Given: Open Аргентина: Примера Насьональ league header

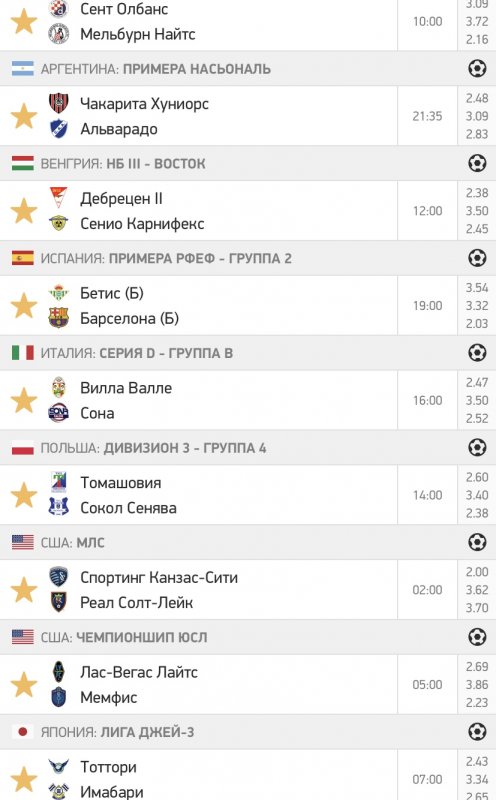Looking at the screenshot, I should tap(248, 68).
